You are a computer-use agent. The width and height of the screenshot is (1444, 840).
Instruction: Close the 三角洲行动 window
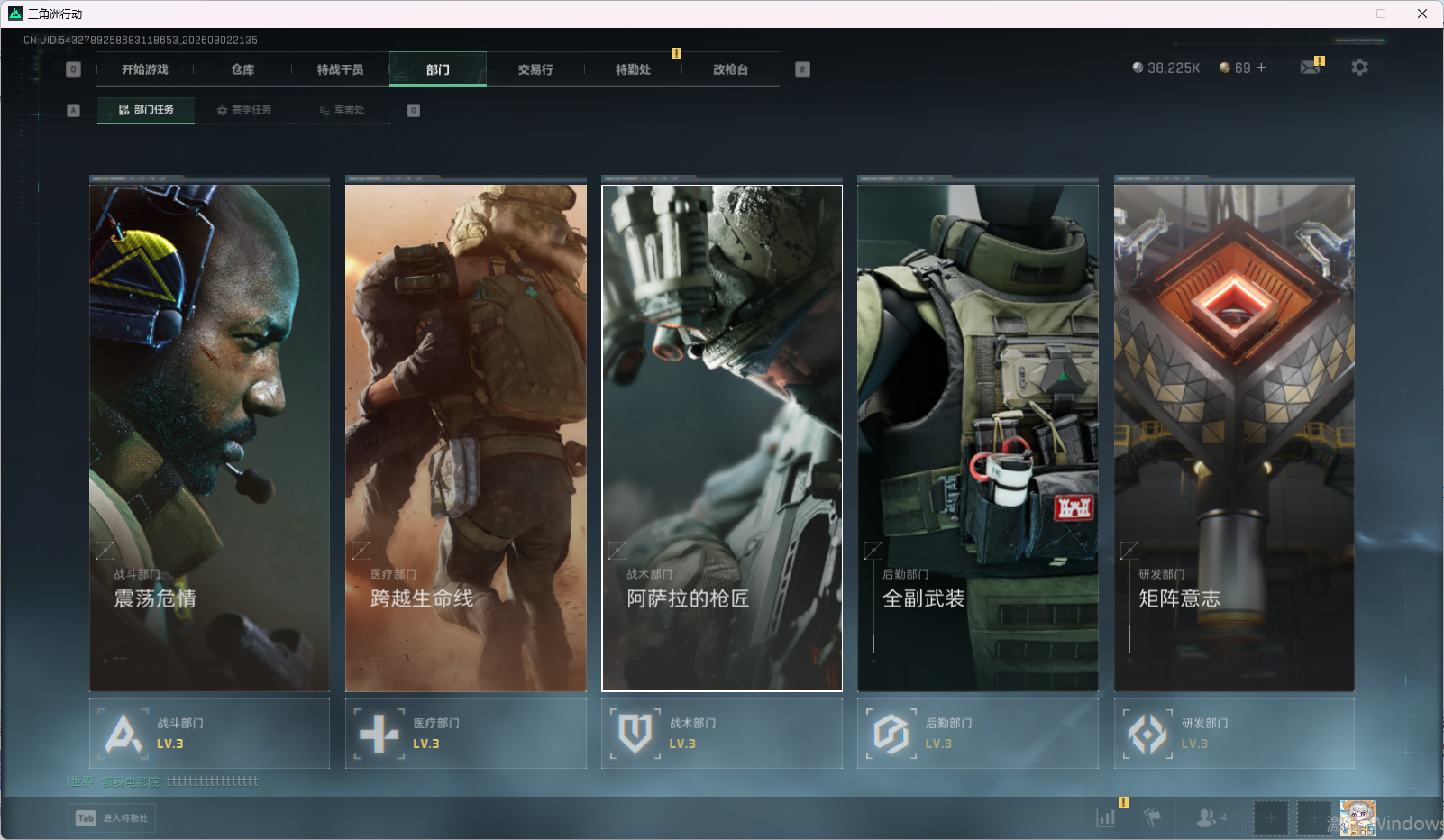click(x=1422, y=14)
